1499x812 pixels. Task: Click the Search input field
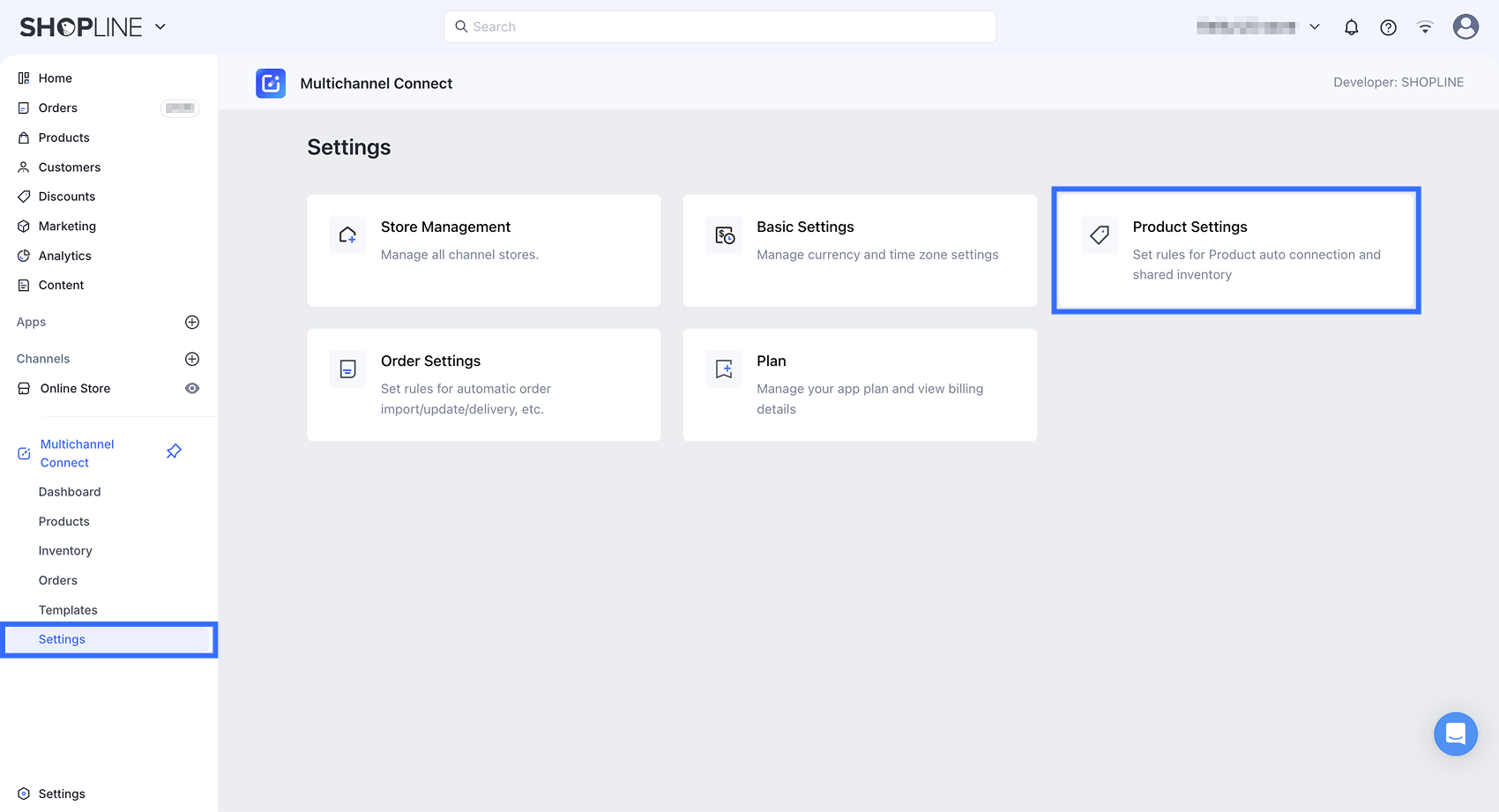720,26
